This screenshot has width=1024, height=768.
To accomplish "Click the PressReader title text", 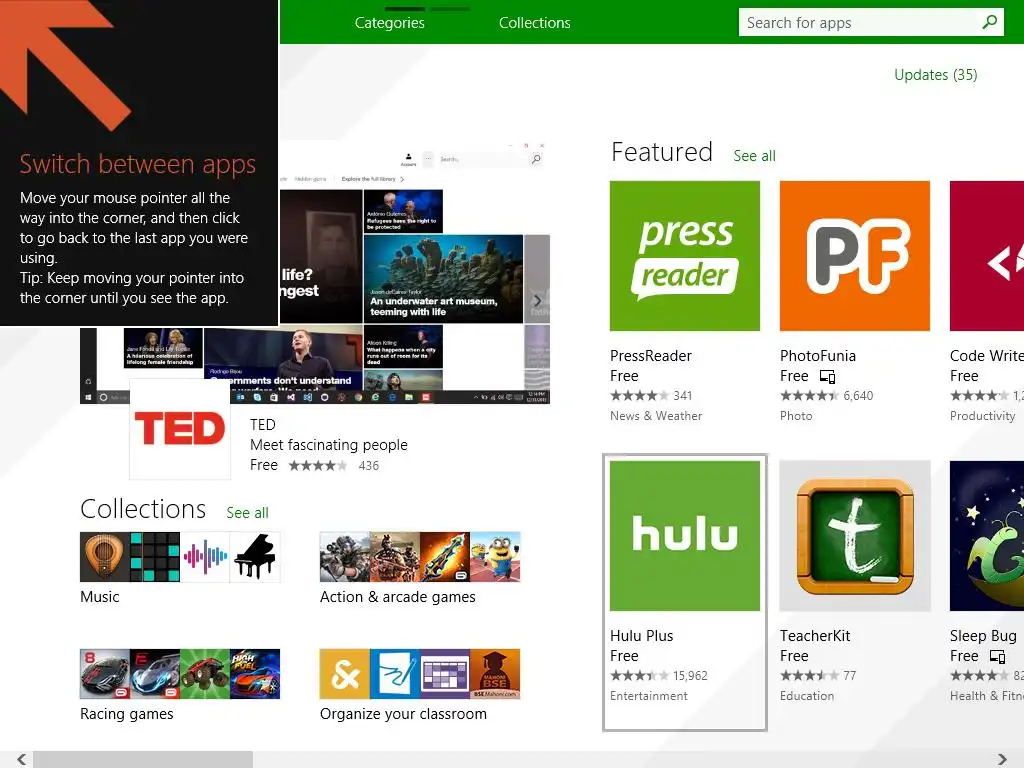I will click(x=650, y=356).
